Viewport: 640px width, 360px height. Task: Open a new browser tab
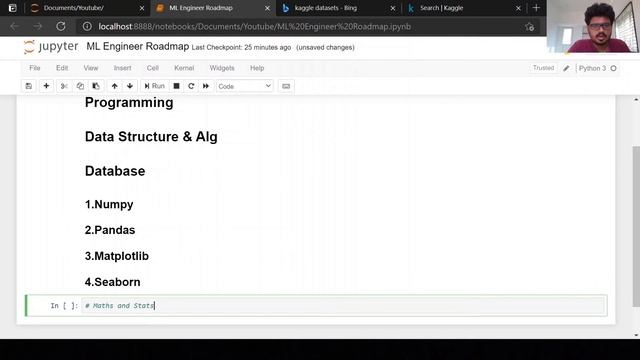click(x=536, y=8)
